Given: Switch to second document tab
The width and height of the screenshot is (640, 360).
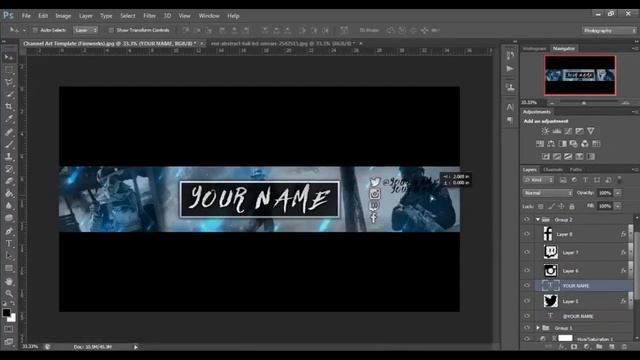Looking at the screenshot, I should click(282, 43).
